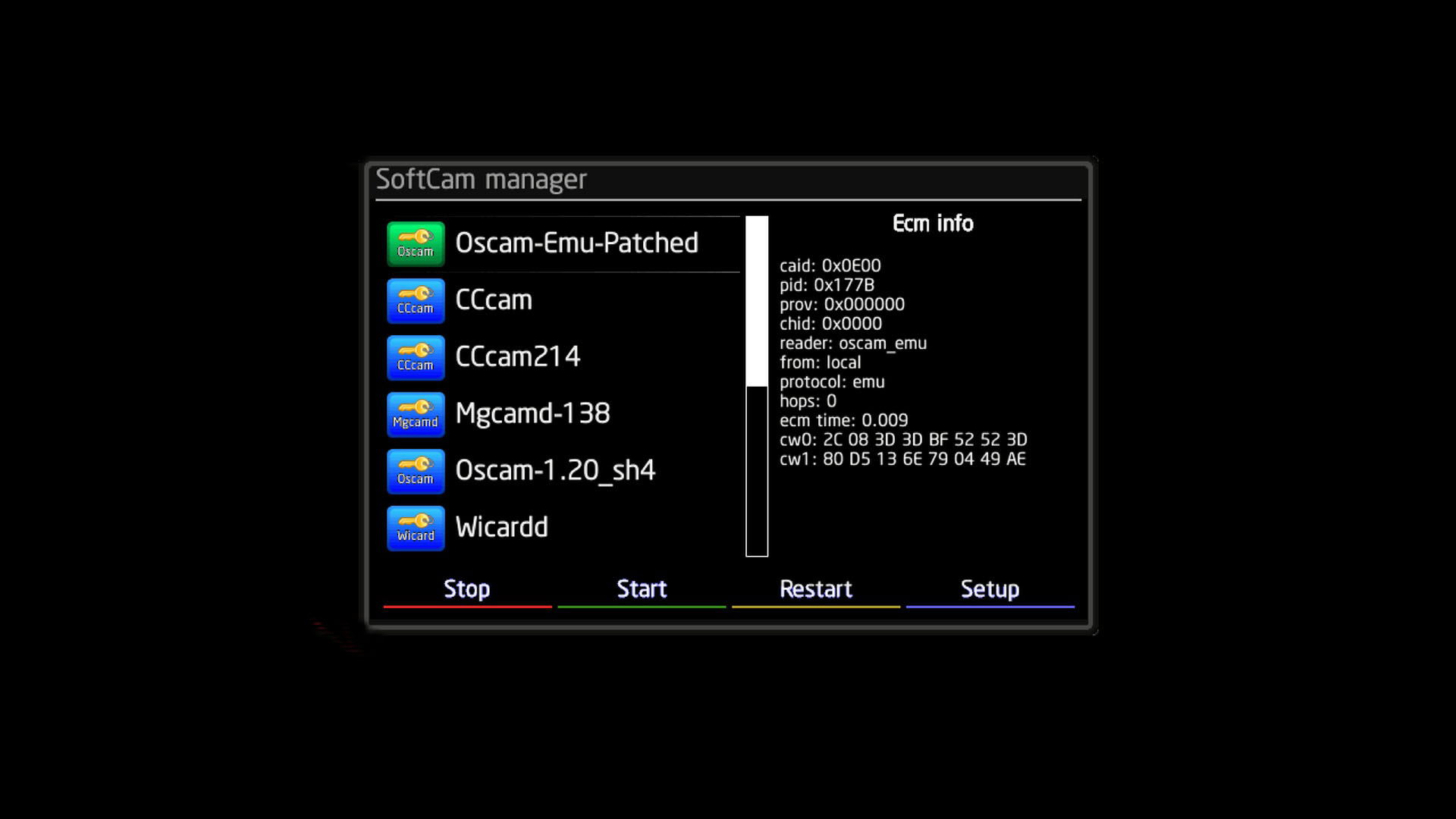This screenshot has width=1456, height=819.
Task: Select the CCcam softcam name
Action: point(494,300)
